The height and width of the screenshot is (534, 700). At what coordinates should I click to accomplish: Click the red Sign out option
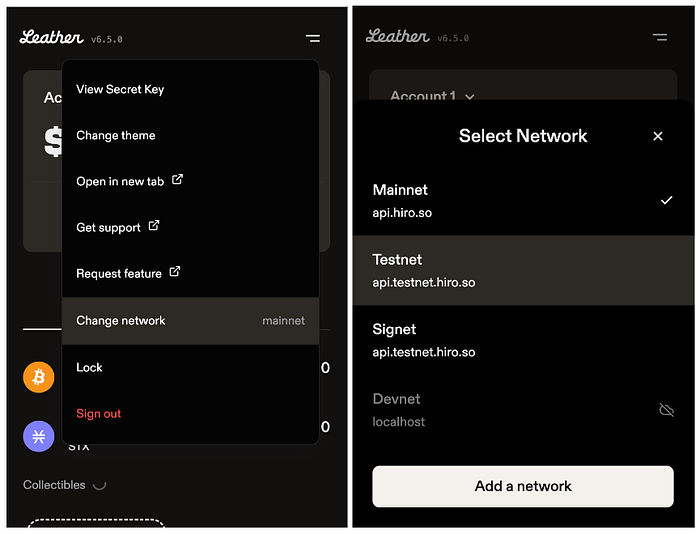point(99,413)
